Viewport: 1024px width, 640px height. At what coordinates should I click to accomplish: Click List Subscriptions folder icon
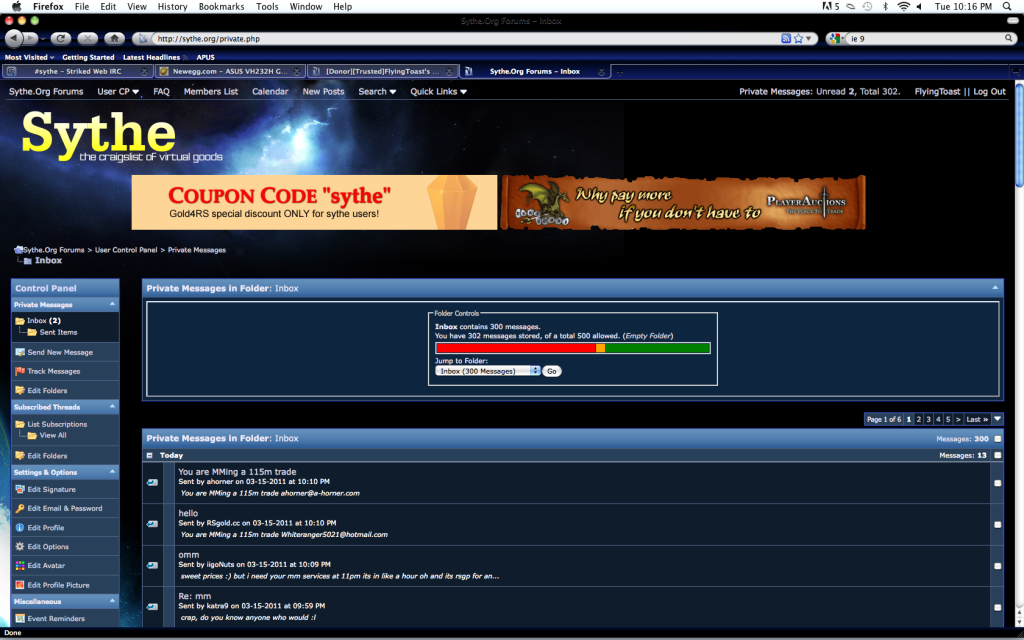(x=20, y=424)
